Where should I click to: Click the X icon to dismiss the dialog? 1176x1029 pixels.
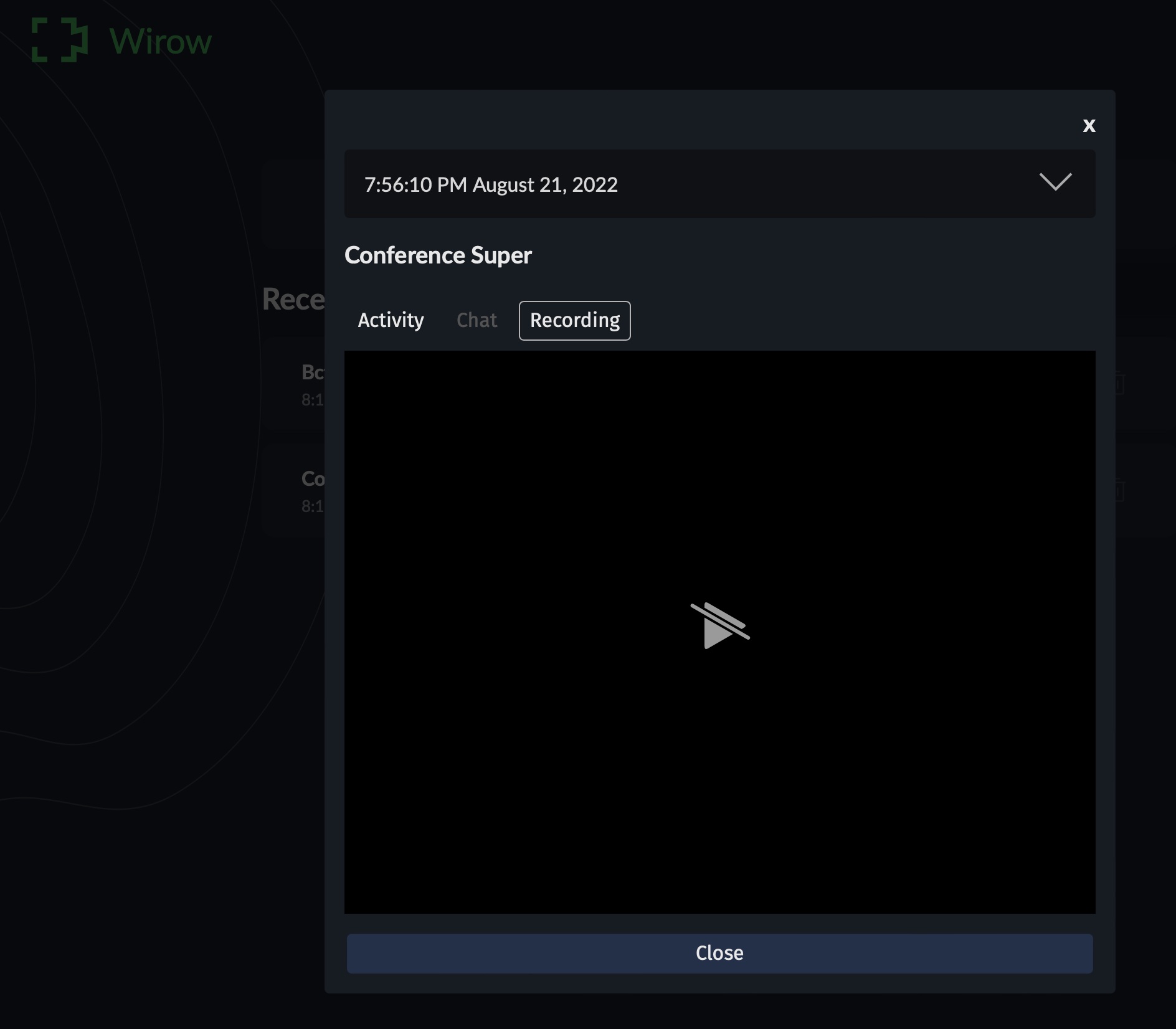1089,126
